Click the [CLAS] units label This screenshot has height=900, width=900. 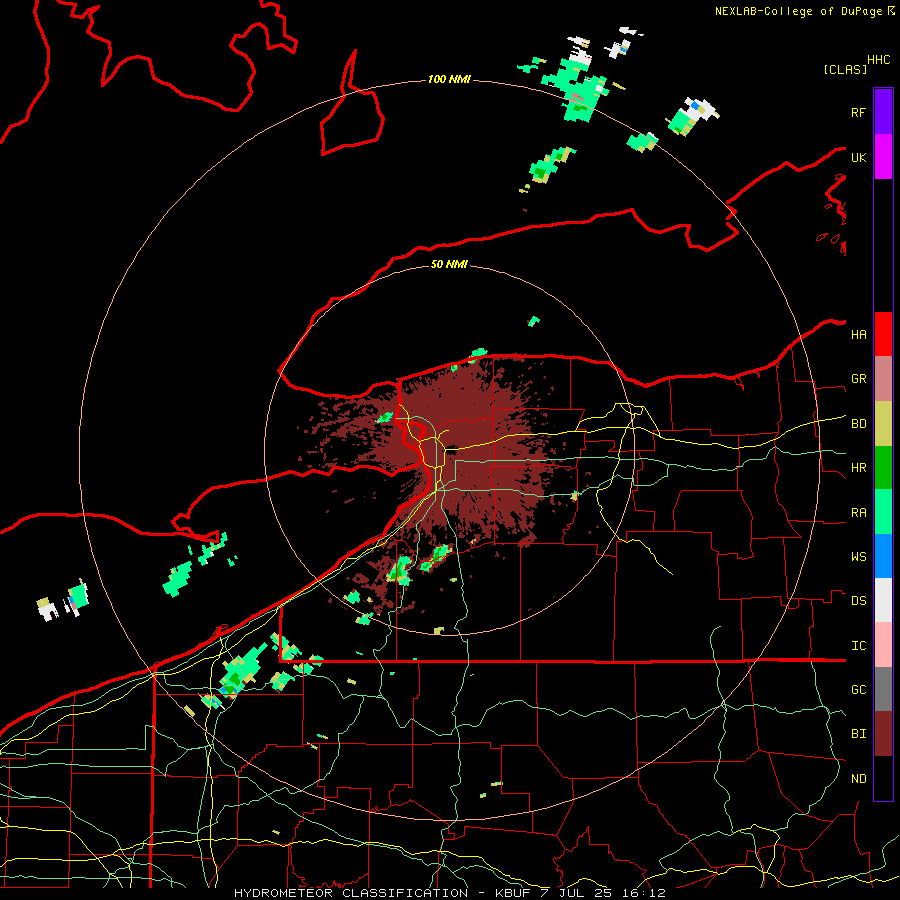click(x=845, y=69)
